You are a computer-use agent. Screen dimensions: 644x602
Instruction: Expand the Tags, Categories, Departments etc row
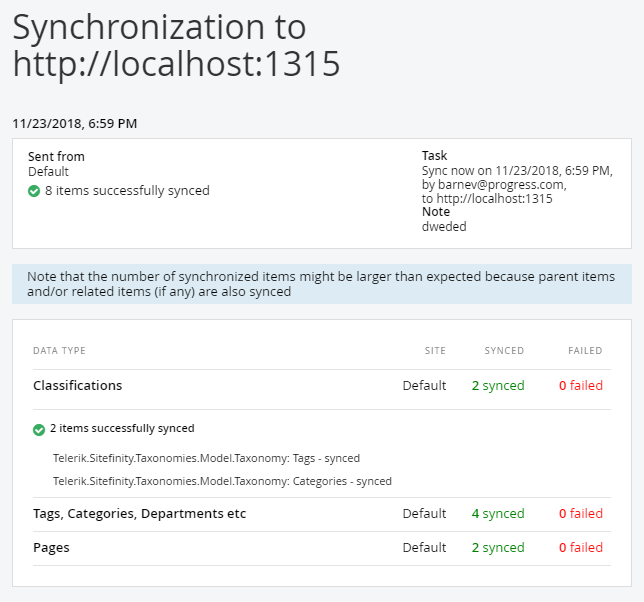[139, 513]
